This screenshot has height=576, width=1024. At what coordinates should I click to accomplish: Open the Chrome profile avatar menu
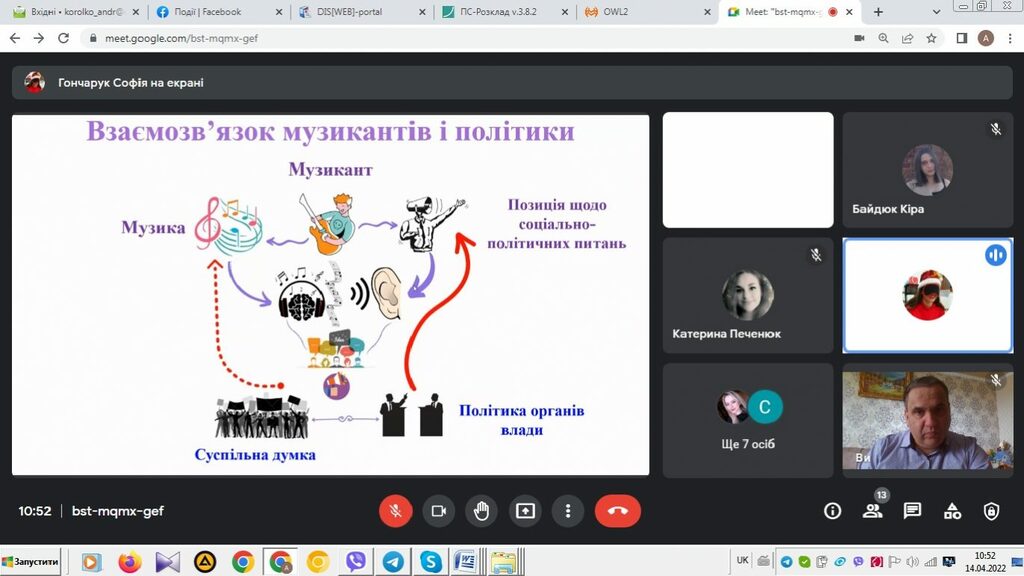(986, 38)
